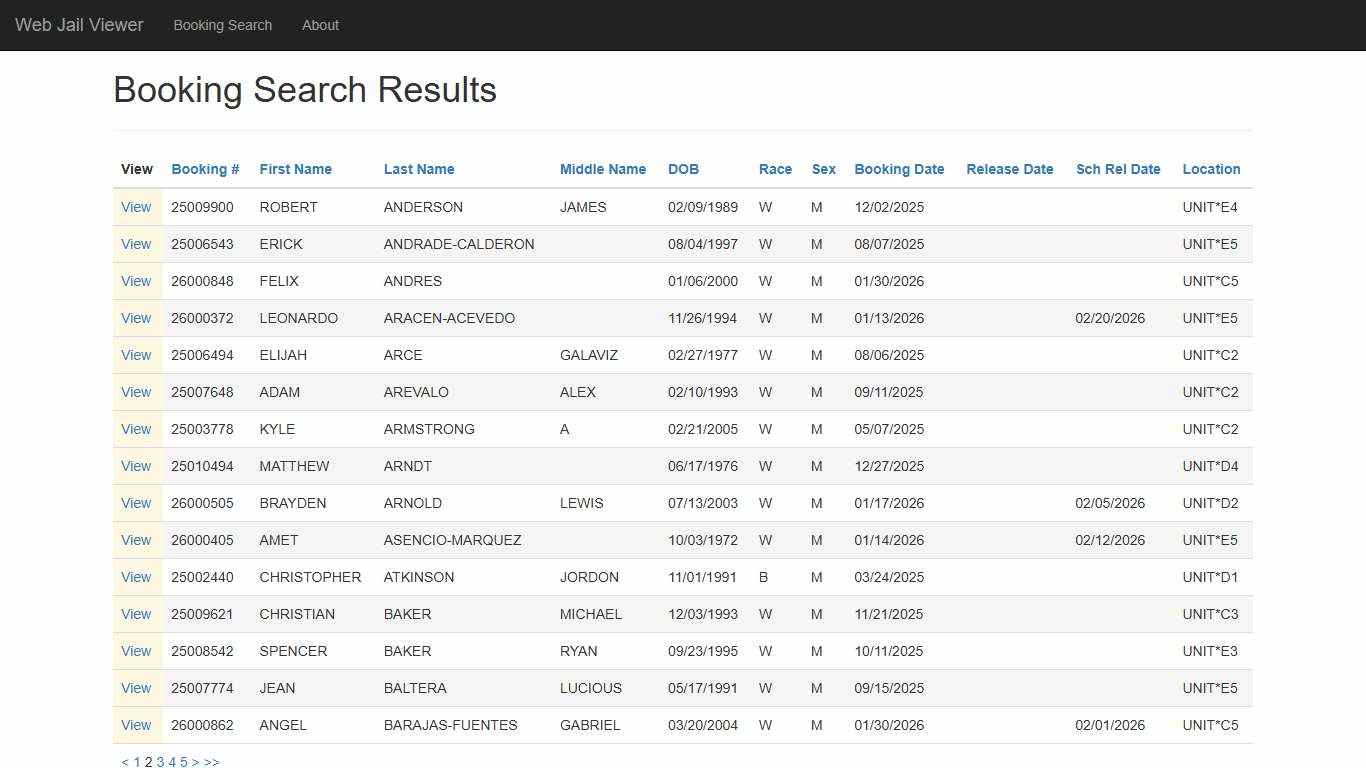Jump to the last results page
This screenshot has width=1366, height=768.
tap(210, 761)
